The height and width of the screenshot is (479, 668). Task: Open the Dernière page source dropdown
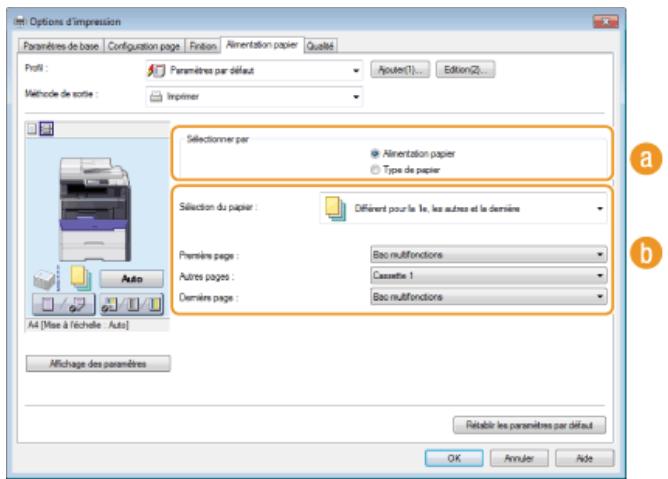(x=489, y=297)
